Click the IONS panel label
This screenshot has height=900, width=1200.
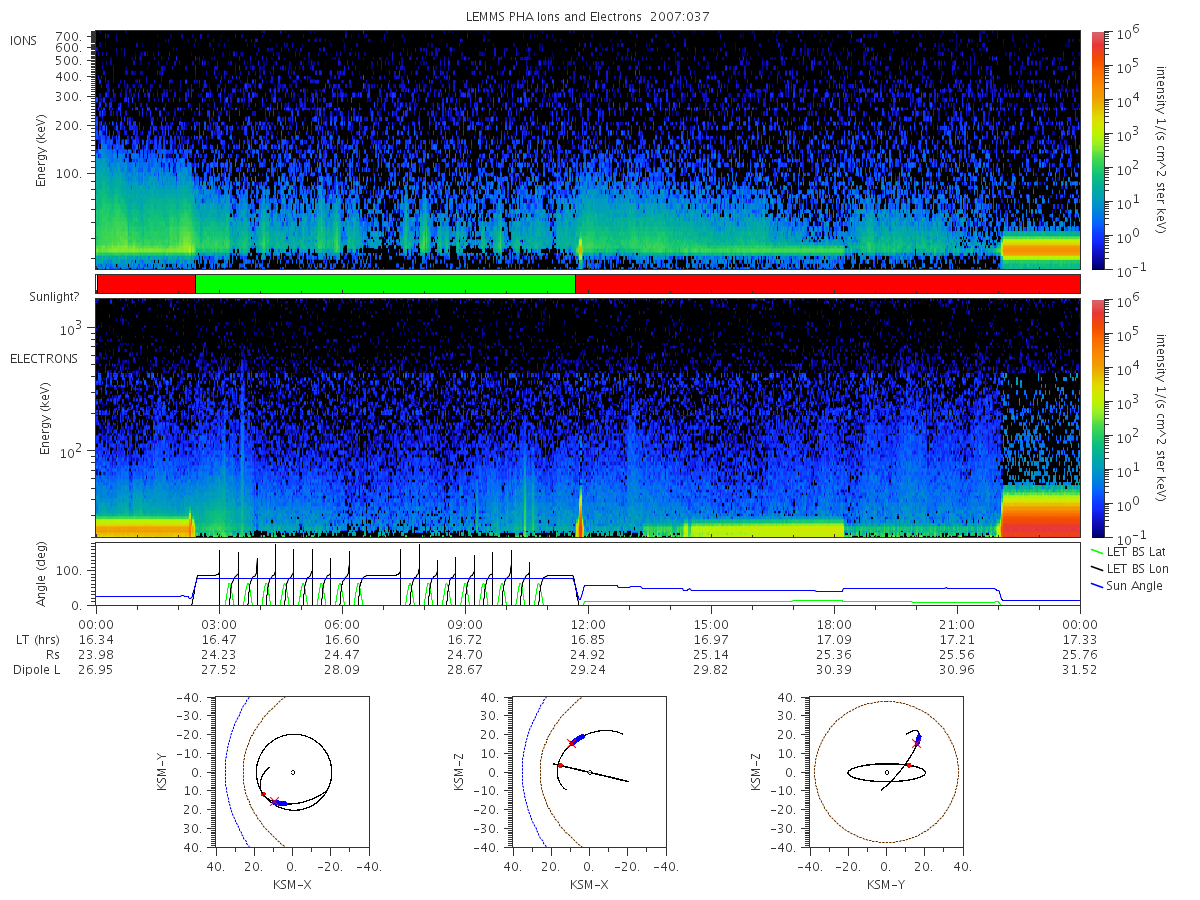tap(24, 40)
